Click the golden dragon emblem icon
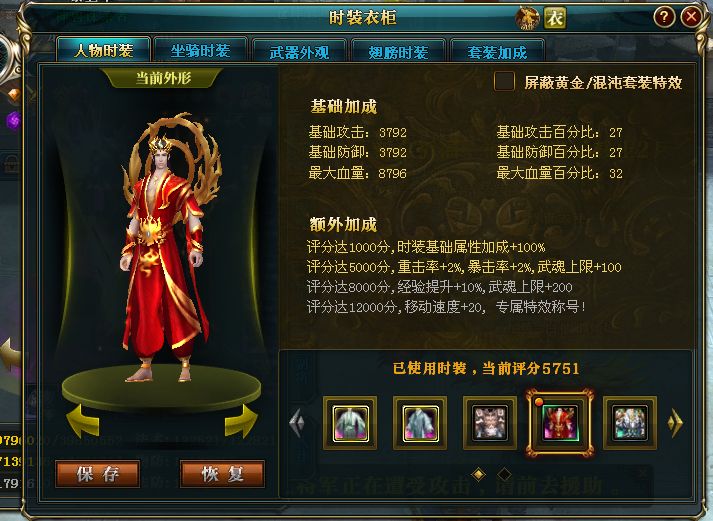 coord(527,18)
